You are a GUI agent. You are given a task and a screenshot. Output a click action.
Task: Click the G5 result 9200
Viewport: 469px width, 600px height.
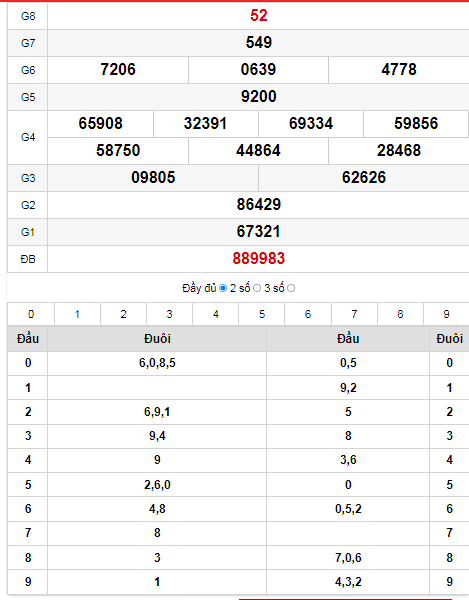pyautogui.click(x=259, y=96)
